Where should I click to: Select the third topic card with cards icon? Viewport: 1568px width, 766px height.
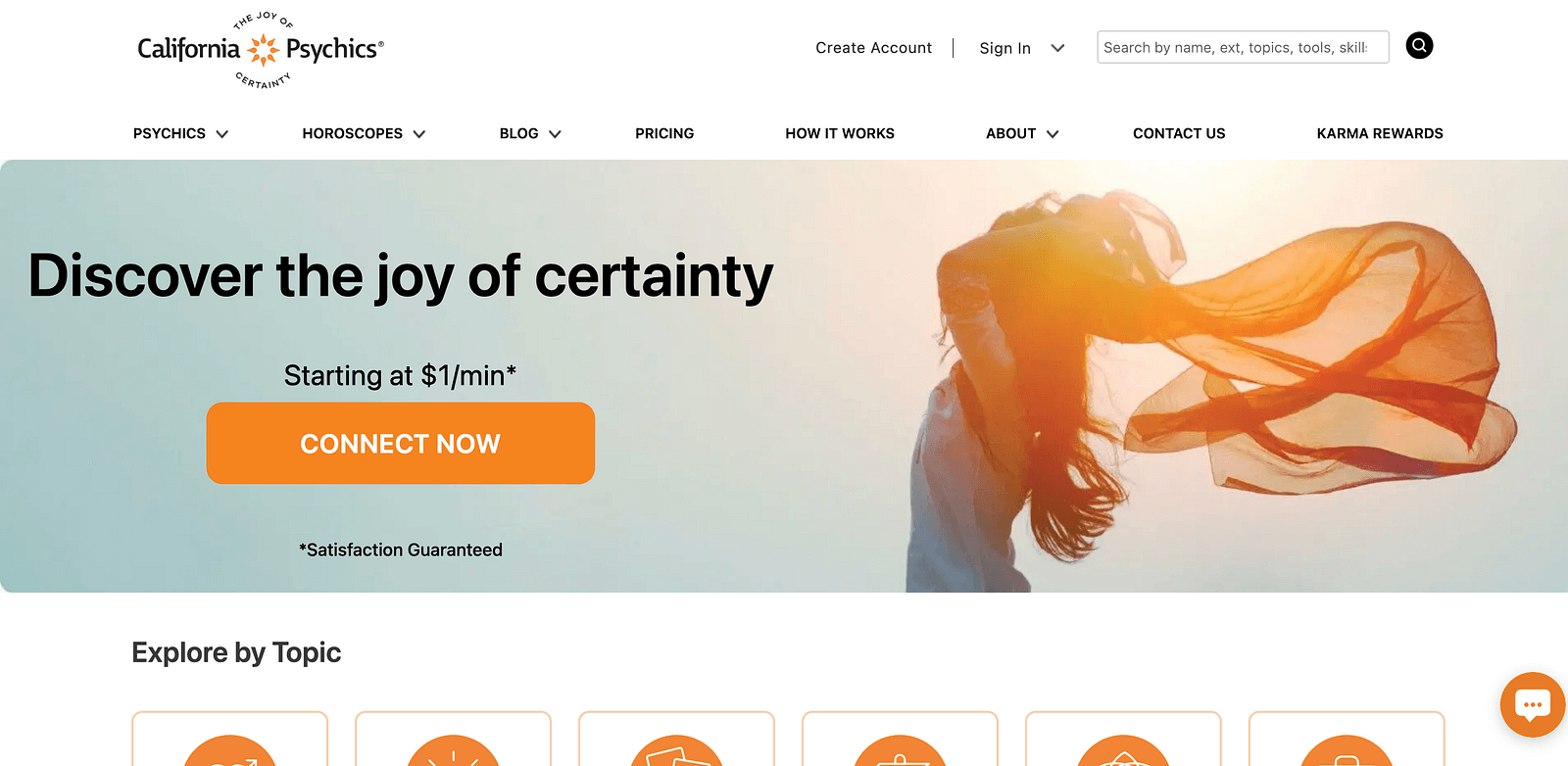tap(676, 750)
